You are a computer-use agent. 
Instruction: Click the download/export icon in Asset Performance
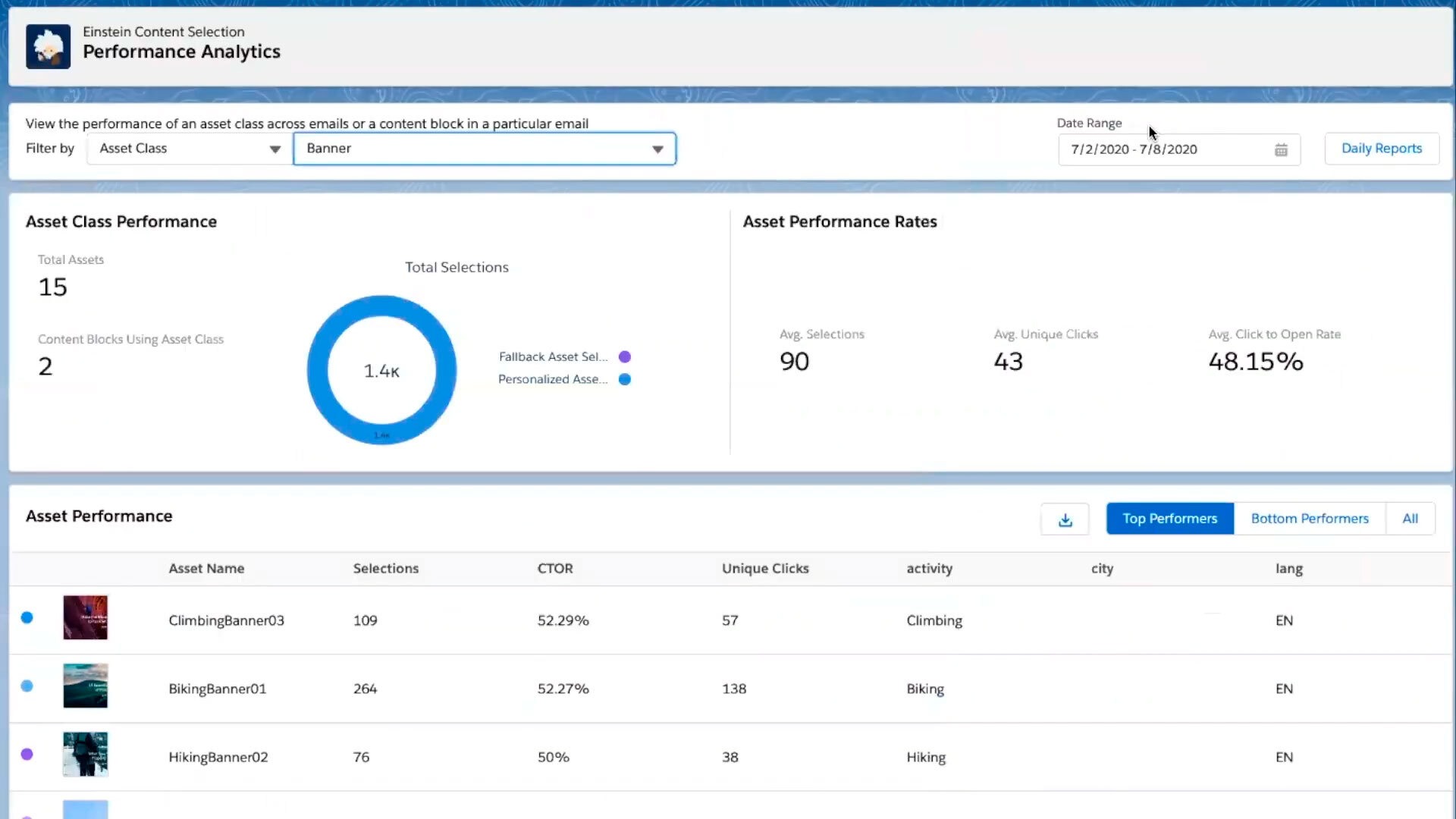click(1065, 518)
